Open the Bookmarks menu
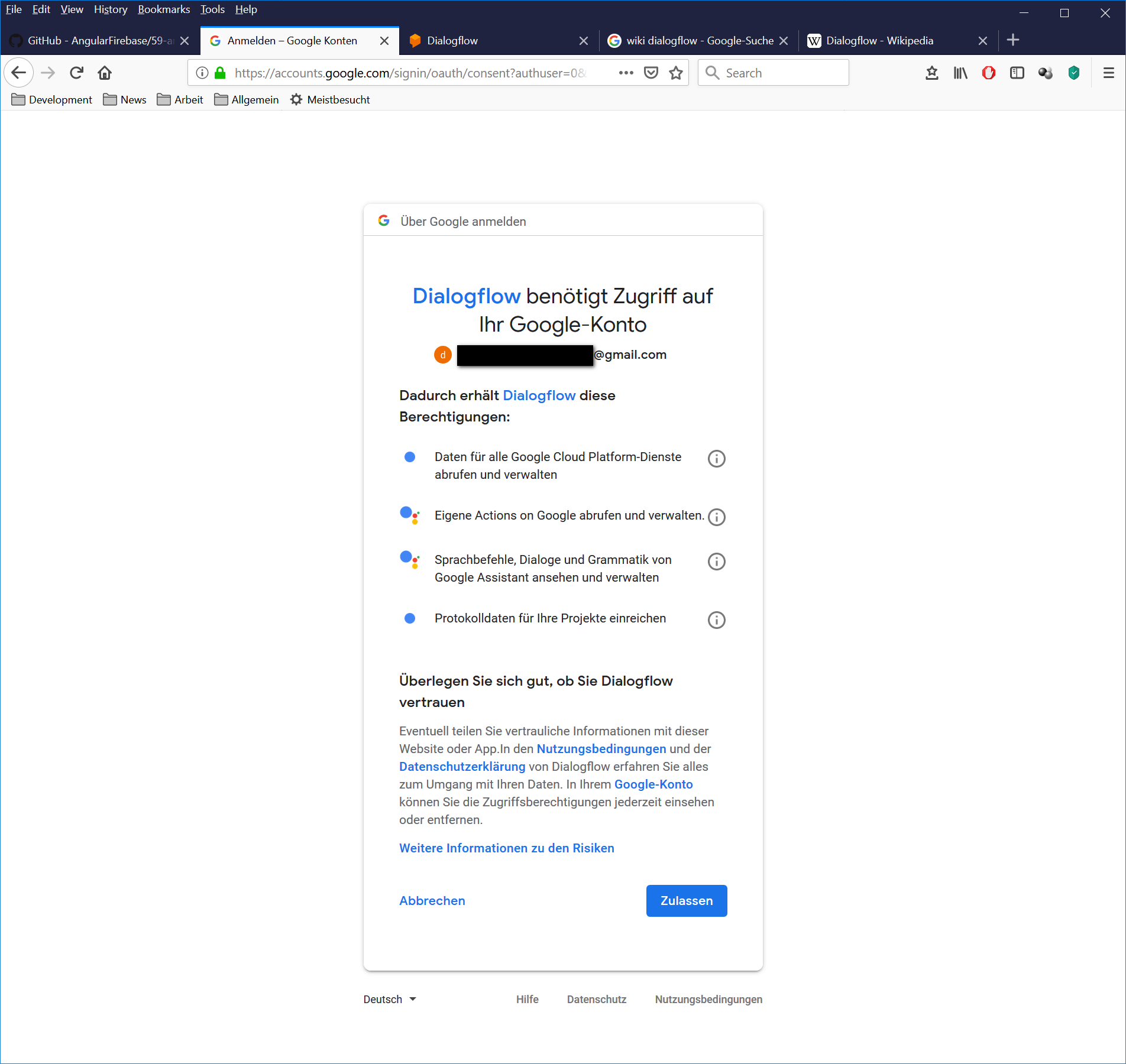The image size is (1126, 1064). [x=164, y=9]
